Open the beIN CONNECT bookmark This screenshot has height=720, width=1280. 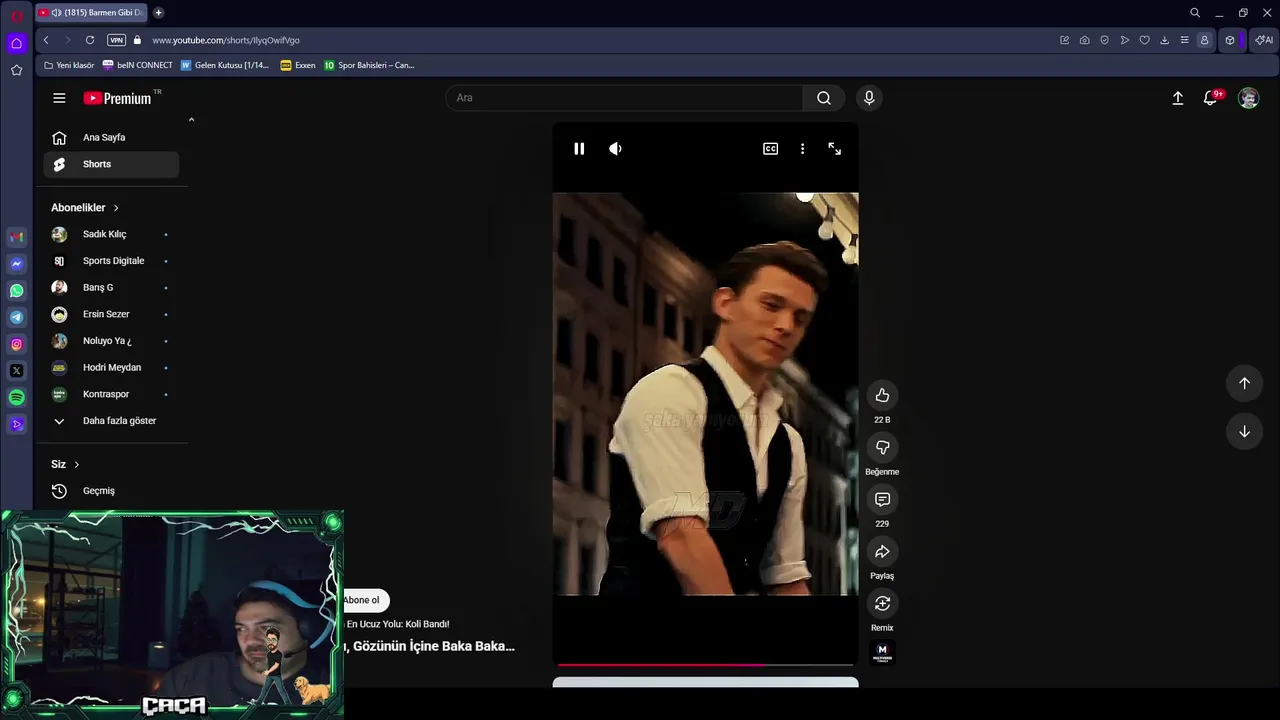click(x=138, y=65)
